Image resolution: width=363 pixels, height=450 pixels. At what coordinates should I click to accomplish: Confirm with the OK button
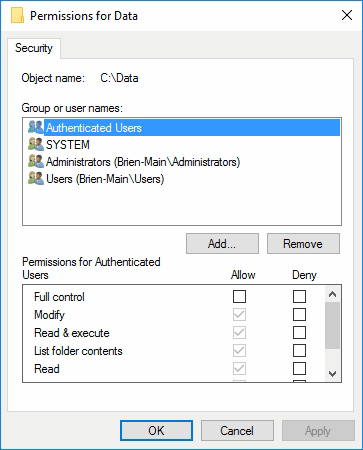(156, 431)
